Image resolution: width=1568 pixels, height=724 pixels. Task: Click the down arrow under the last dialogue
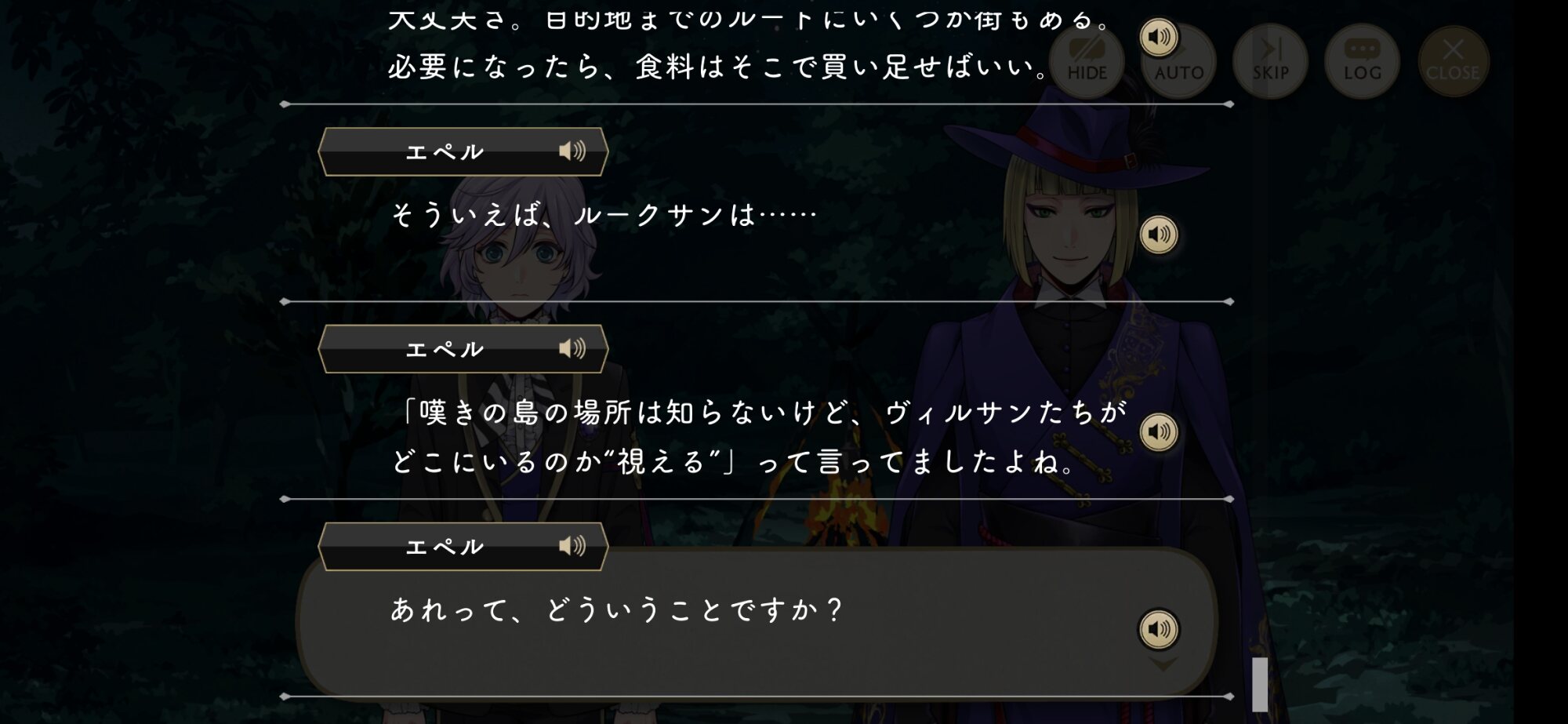1163,664
